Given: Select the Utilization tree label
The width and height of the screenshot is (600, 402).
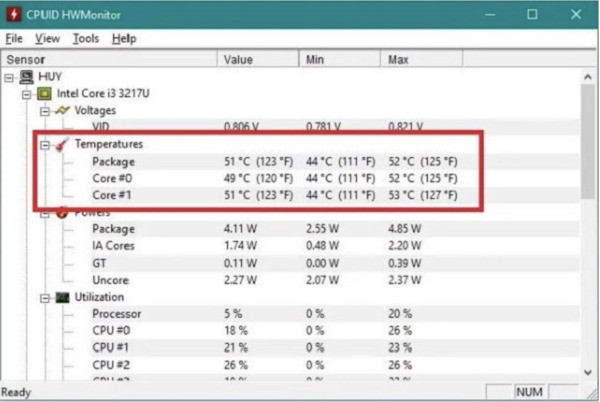Looking at the screenshot, I should pos(99,297).
